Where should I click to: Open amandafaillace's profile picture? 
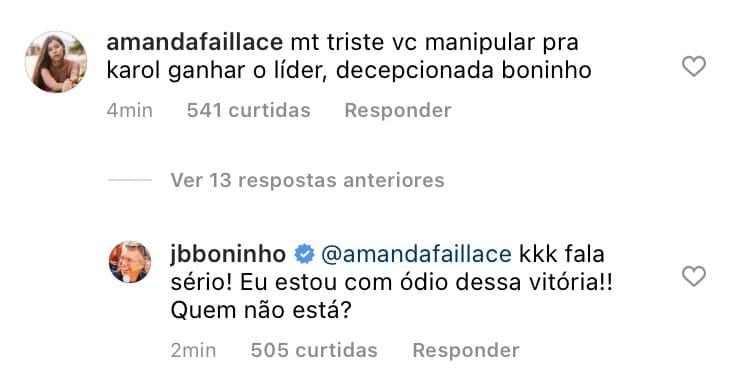point(56,61)
